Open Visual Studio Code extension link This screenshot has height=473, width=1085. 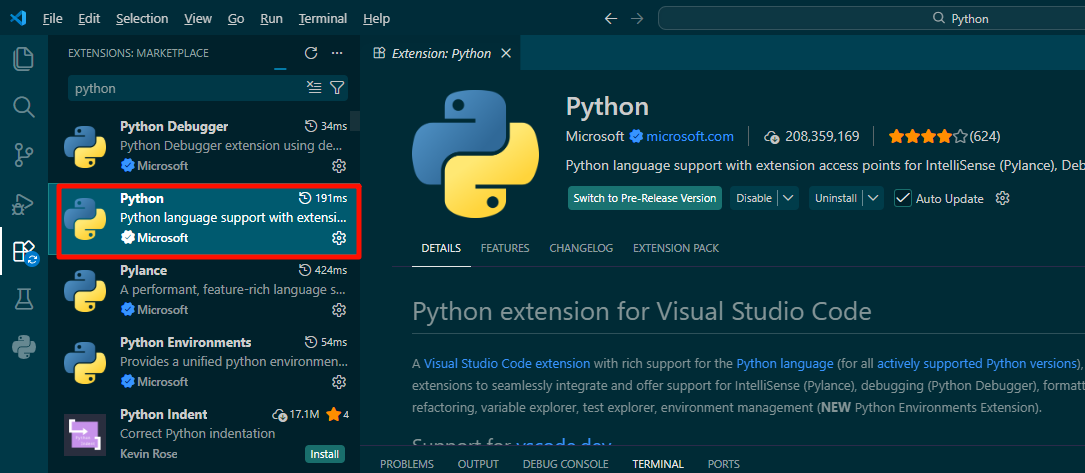(507, 364)
